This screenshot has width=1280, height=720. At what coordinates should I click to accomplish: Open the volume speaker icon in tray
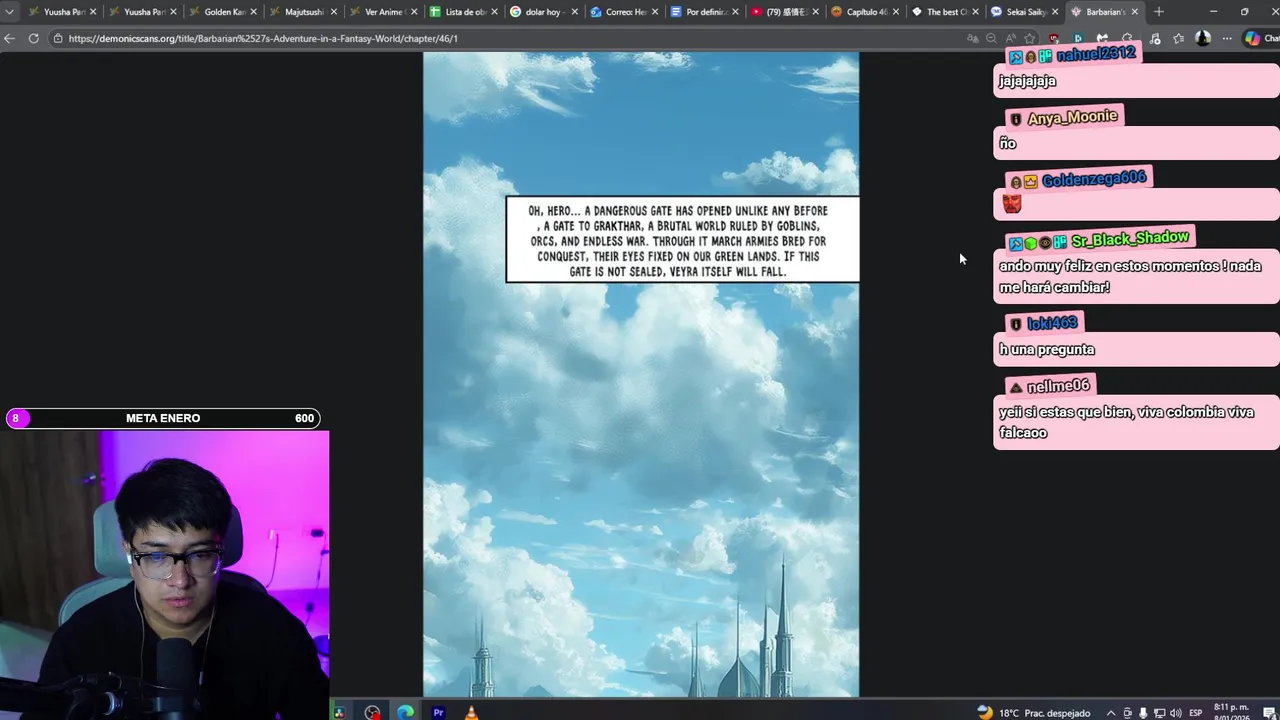(1175, 713)
